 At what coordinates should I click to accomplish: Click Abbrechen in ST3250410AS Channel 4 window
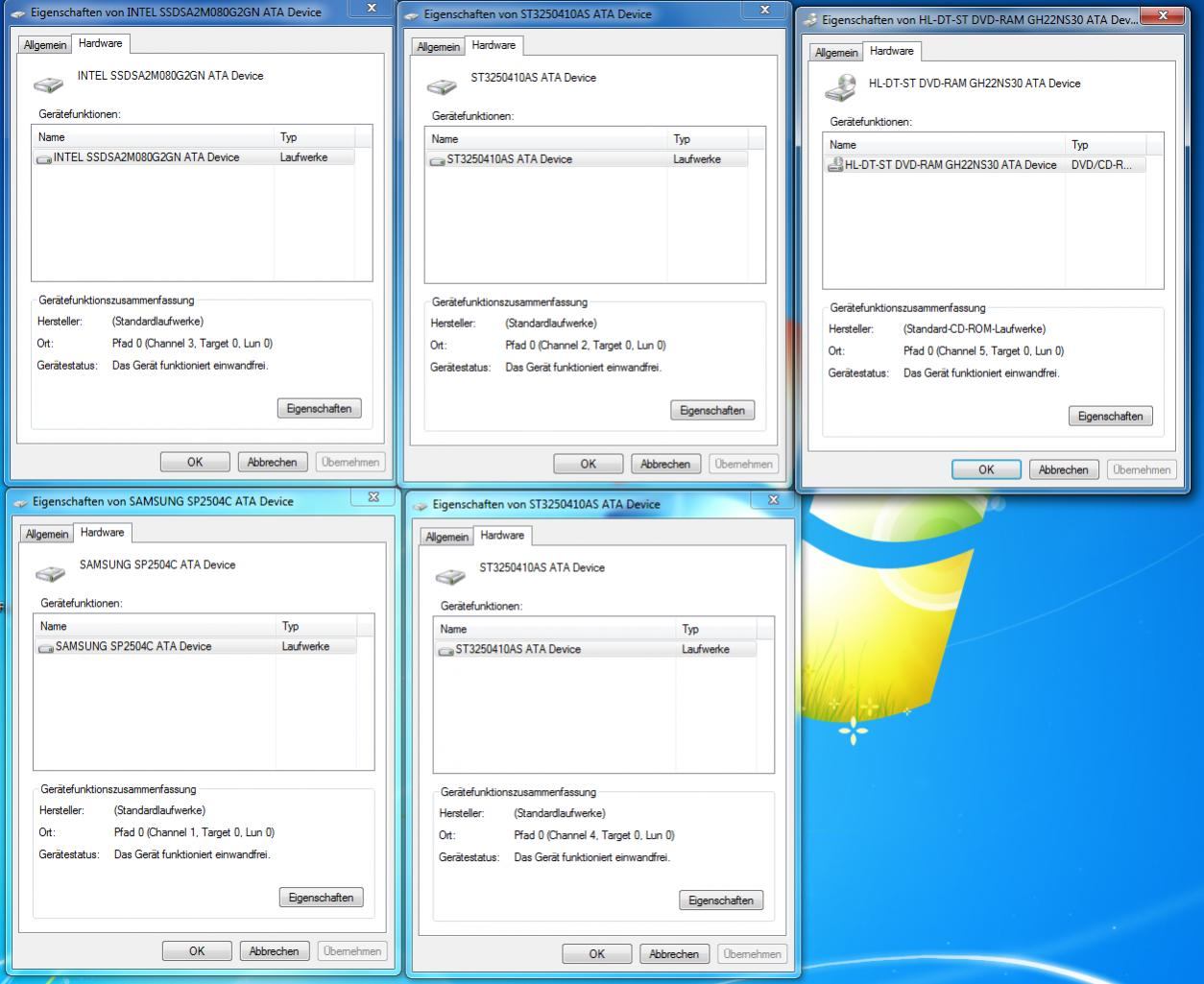[x=674, y=954]
